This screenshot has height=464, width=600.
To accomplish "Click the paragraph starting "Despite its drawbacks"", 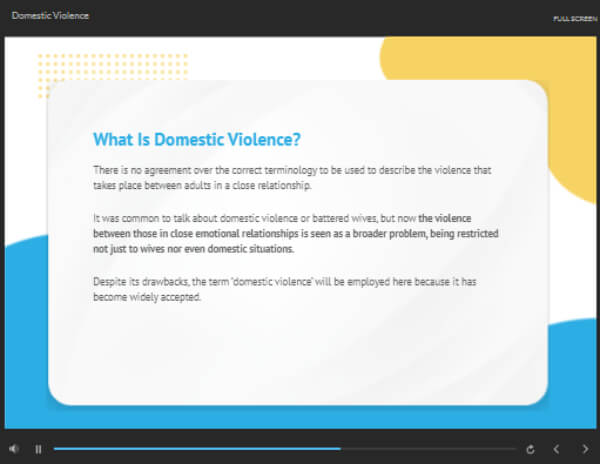I will (290, 290).
